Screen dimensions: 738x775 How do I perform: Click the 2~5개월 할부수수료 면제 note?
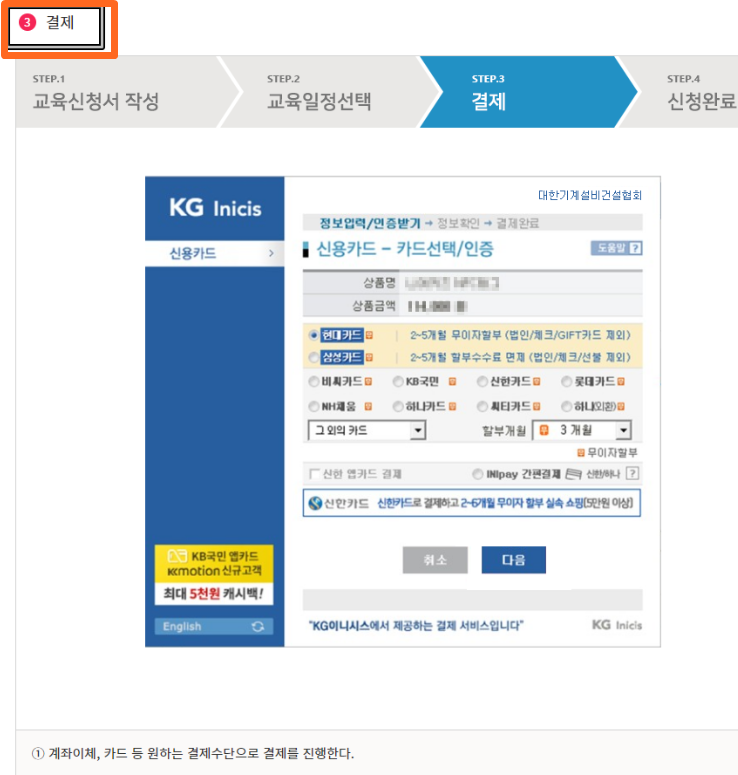(x=520, y=357)
